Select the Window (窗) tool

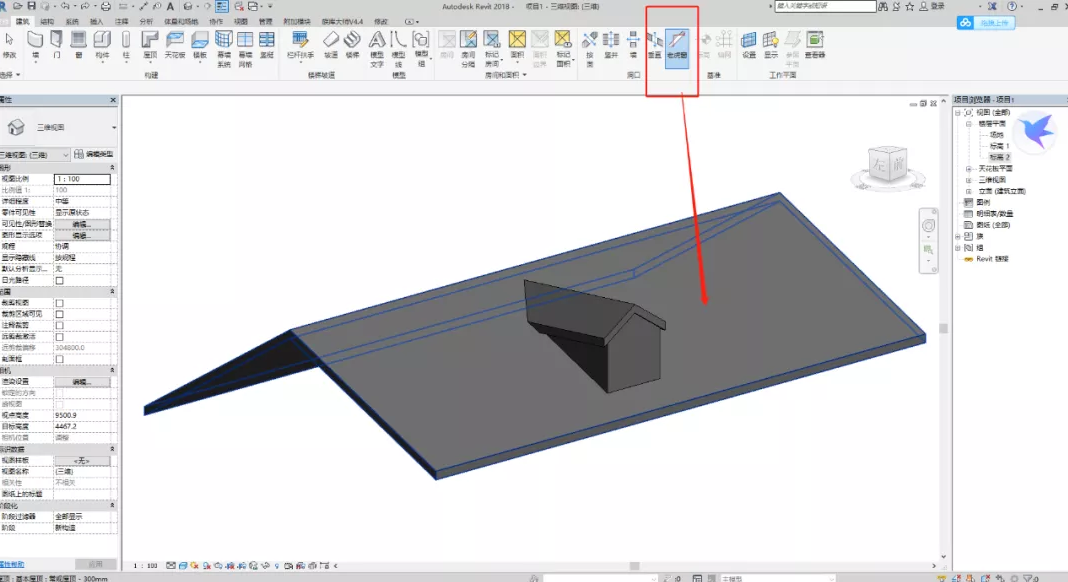click(x=79, y=45)
